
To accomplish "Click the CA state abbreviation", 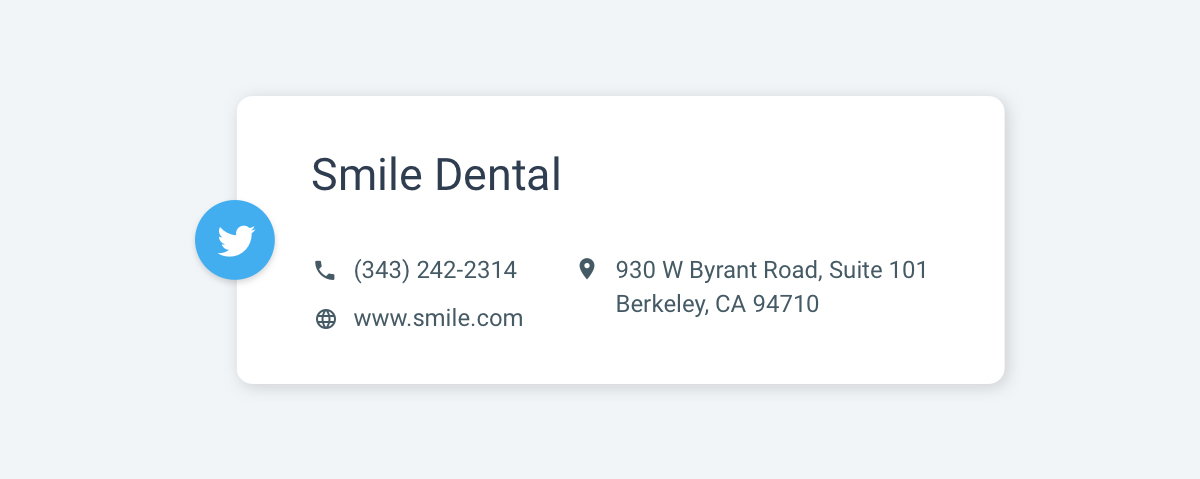I will coord(729,304).
